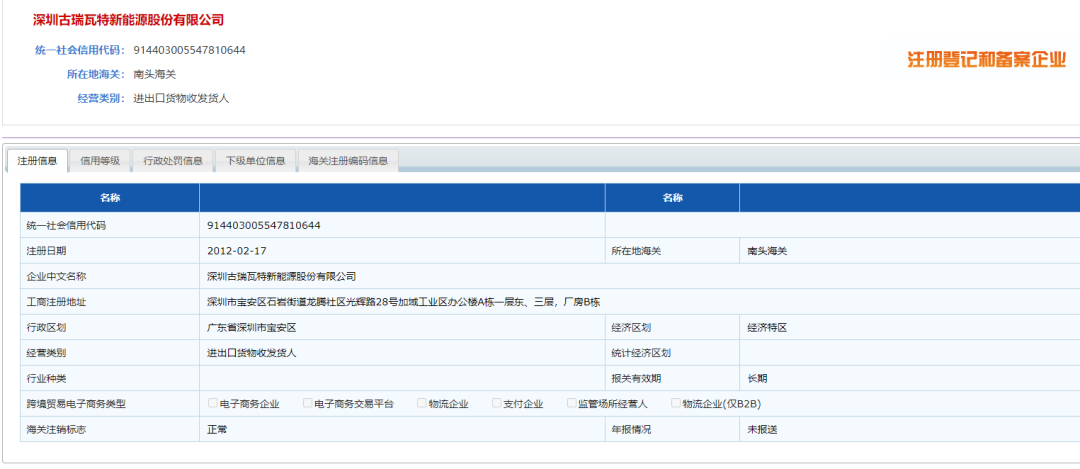1080x469 pixels.
Task: Click the 年报情况 label
Action: click(632, 430)
